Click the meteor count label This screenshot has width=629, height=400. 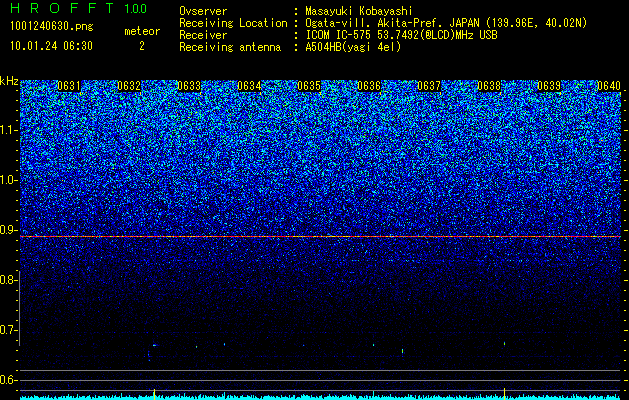click(x=142, y=31)
